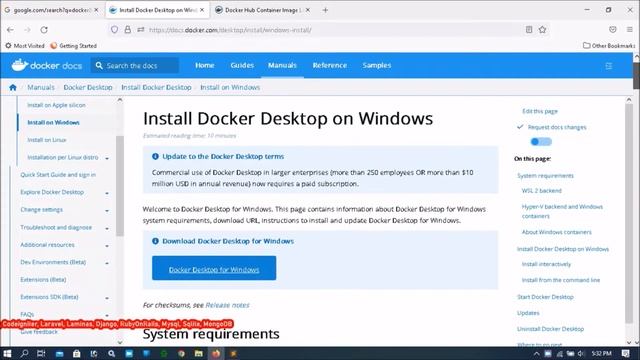Open taskbar search magnifier
The height and width of the screenshot is (360, 640).
coord(24,353)
